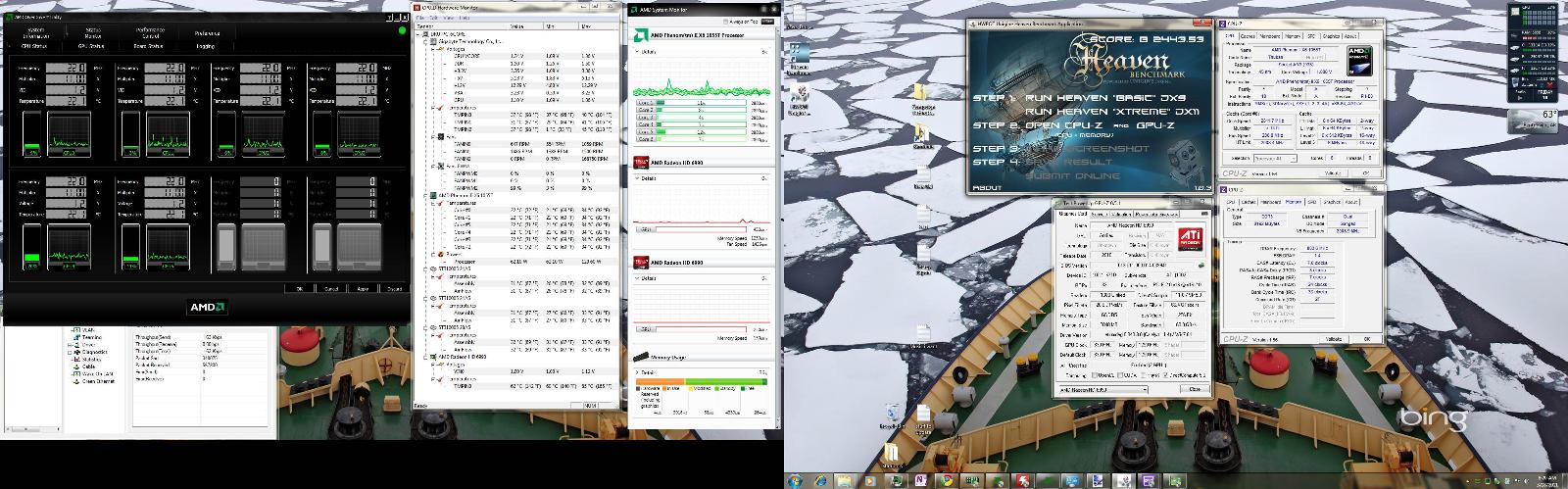
Task: Click Run Heaven 'Basic' DX9
Action: click(x=1105, y=98)
